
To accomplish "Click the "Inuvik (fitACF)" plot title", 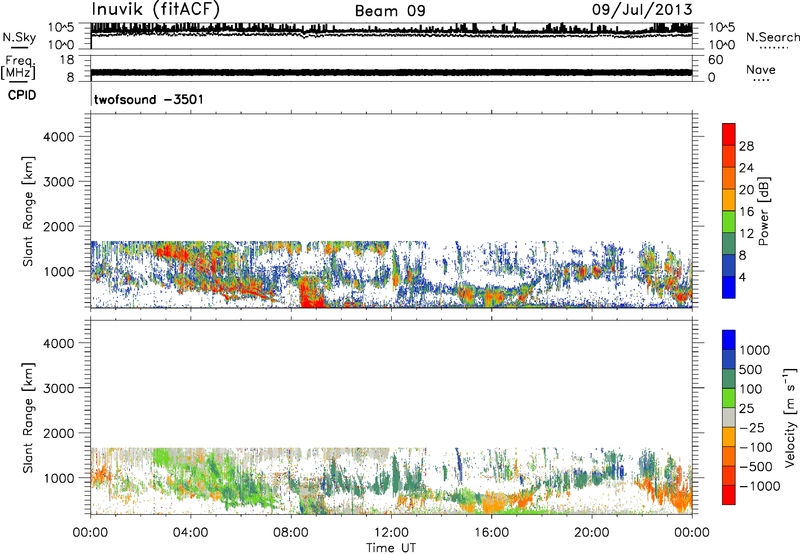I will (x=156, y=9).
